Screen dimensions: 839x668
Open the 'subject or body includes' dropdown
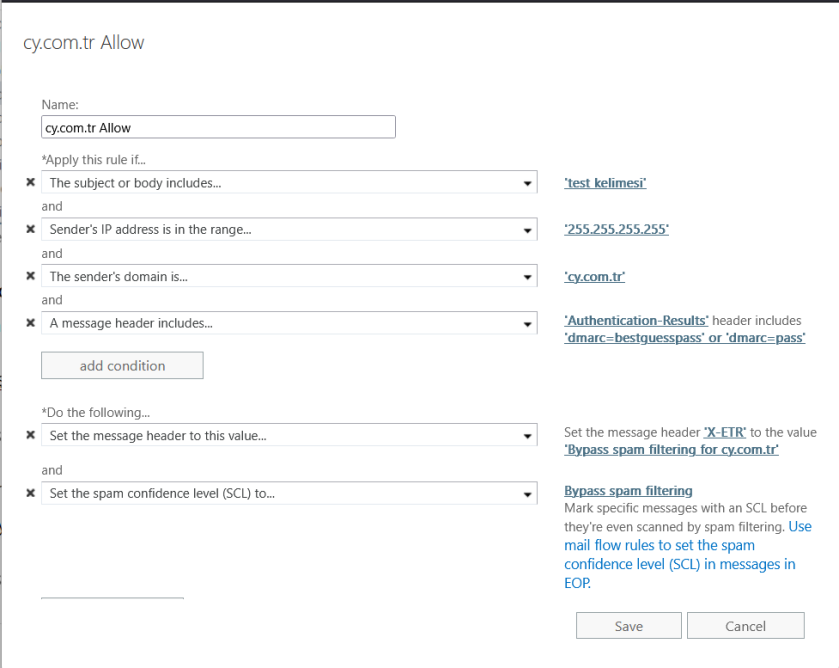(527, 183)
